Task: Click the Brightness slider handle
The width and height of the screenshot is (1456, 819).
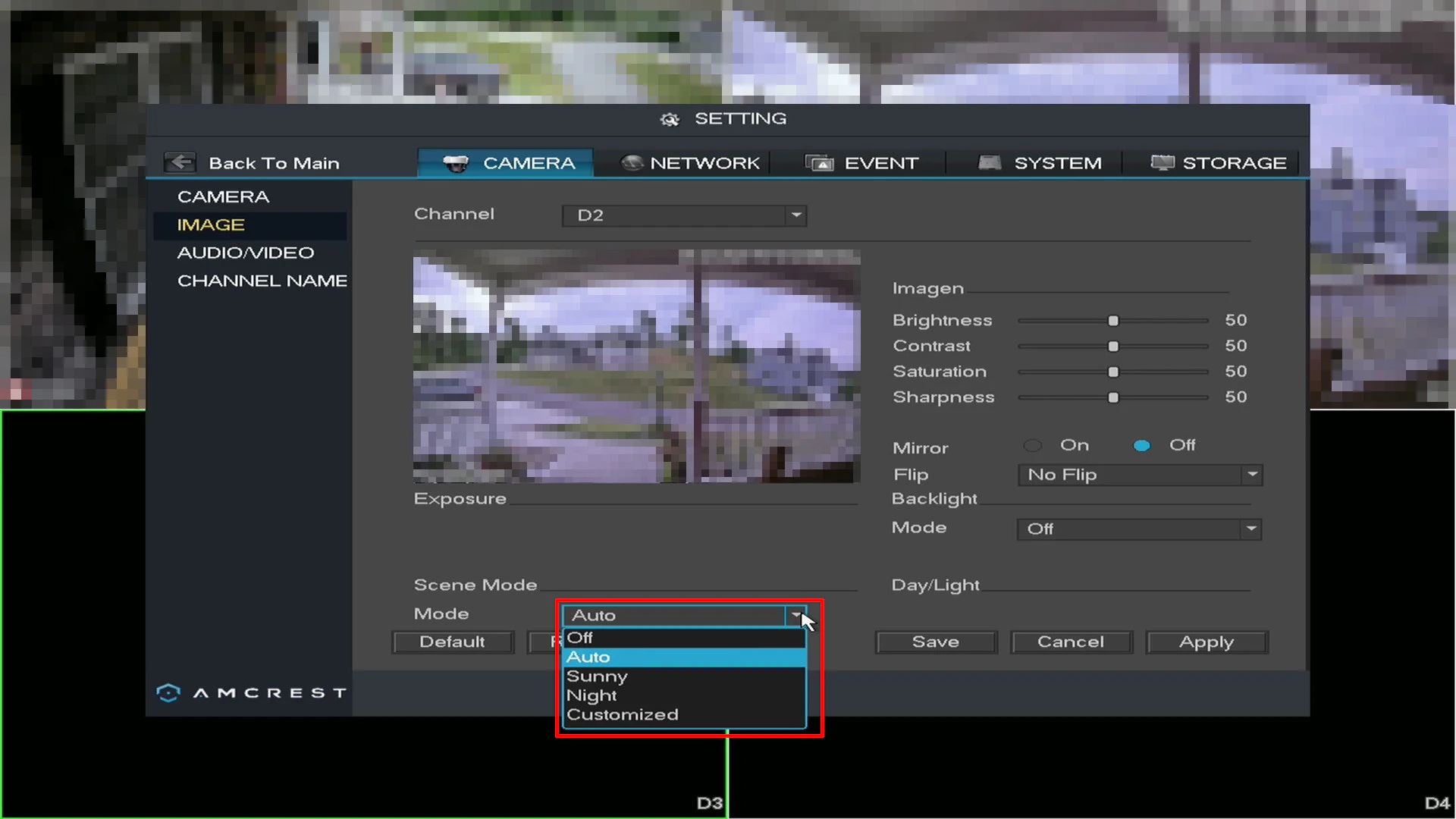Action: [x=1113, y=321]
